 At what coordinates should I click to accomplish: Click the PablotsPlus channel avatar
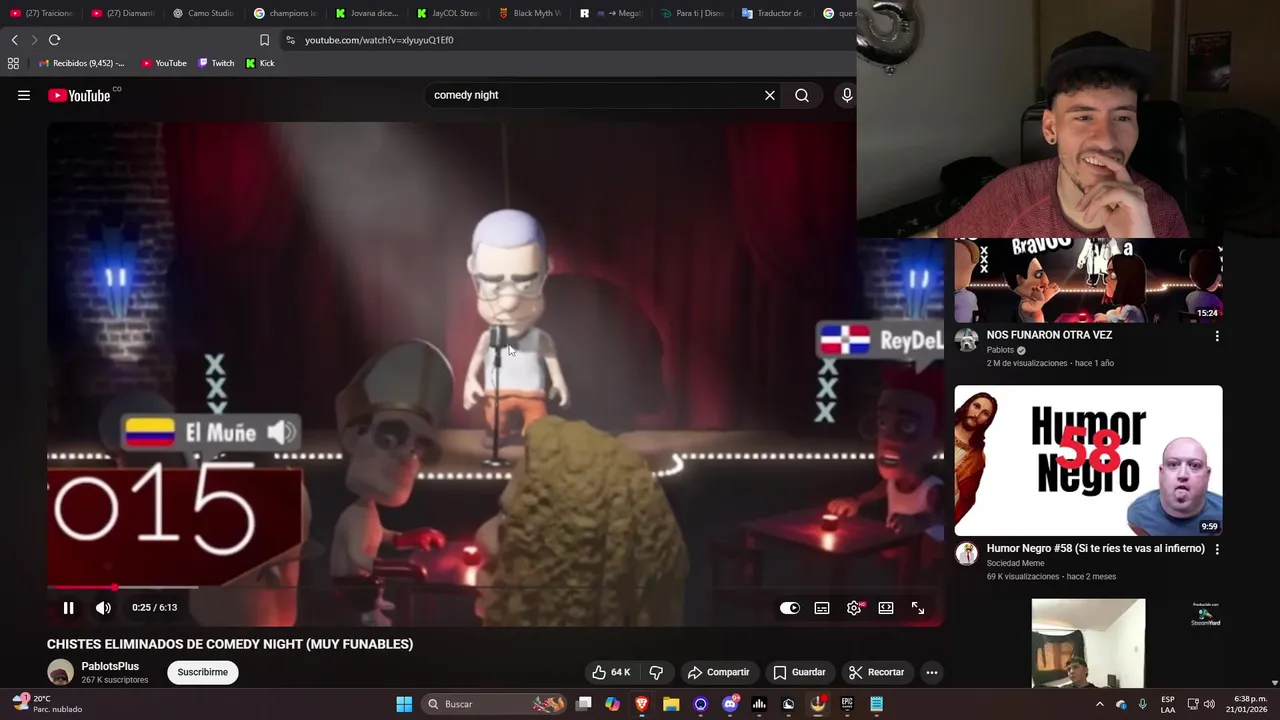pyautogui.click(x=61, y=672)
